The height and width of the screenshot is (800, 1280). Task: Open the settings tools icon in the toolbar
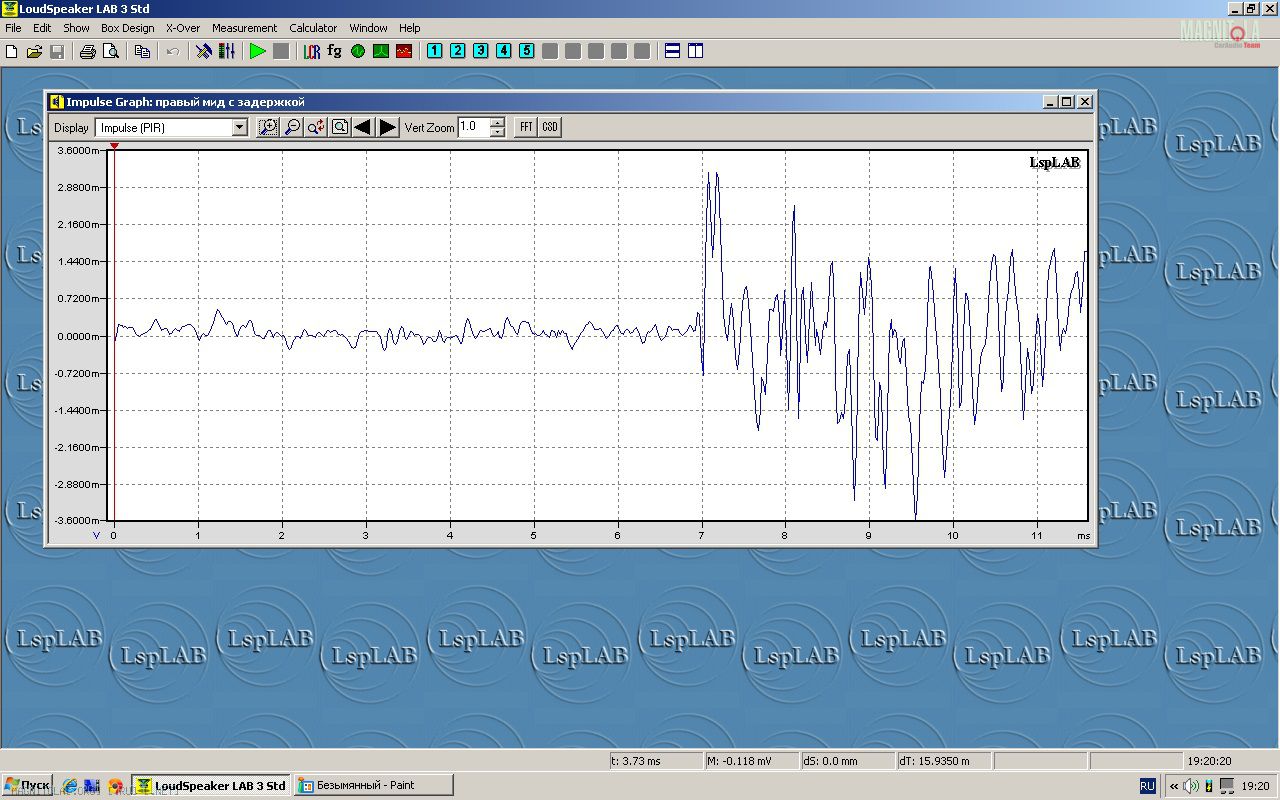204,51
